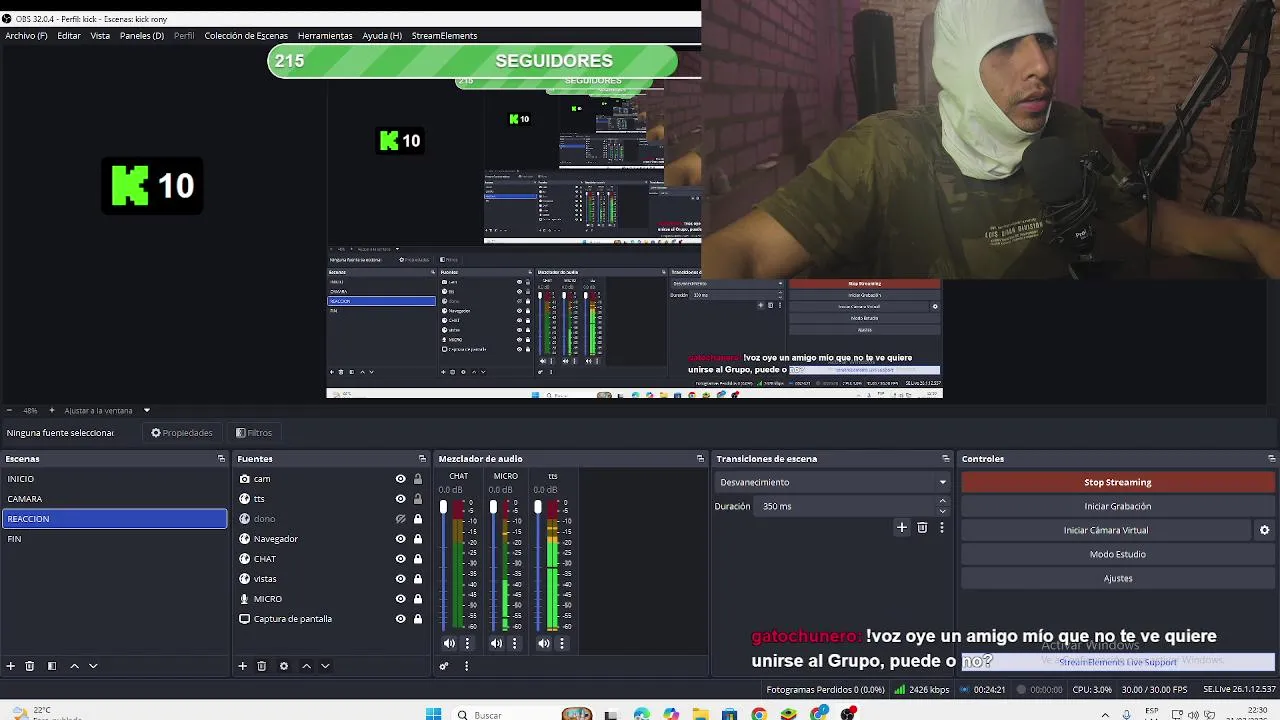Open virtual camera settings gear
The width and height of the screenshot is (1280, 720).
[1264, 530]
